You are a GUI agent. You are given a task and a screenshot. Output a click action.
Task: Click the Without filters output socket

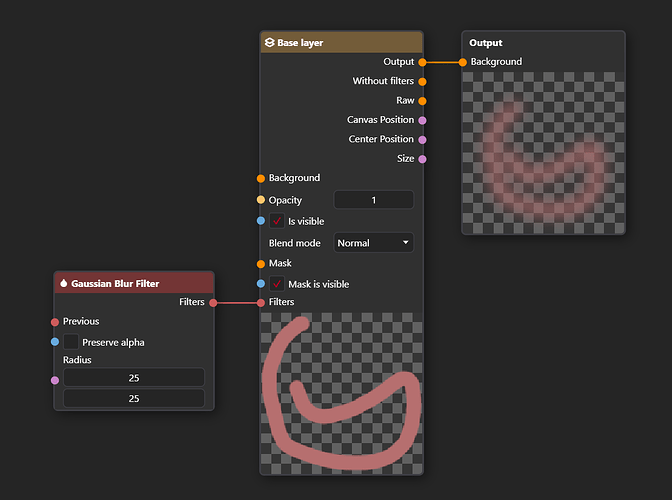pyautogui.click(x=423, y=81)
